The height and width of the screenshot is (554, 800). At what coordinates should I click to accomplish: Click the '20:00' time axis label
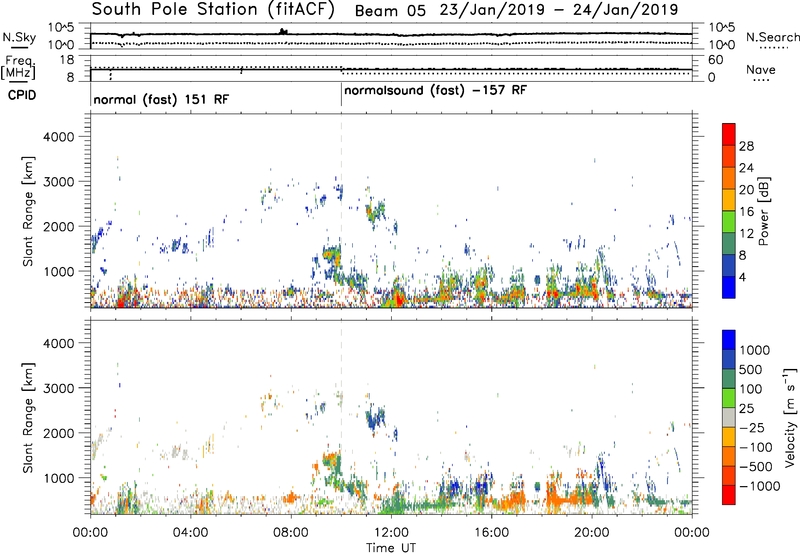point(591,533)
